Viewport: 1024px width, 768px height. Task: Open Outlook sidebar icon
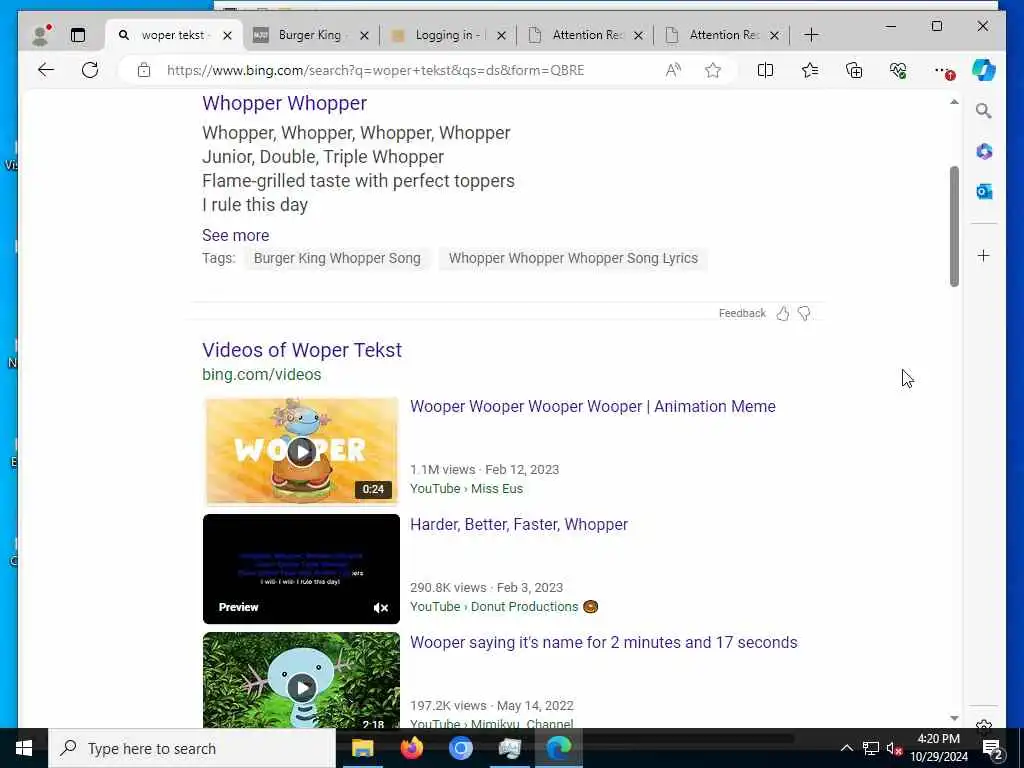(984, 191)
